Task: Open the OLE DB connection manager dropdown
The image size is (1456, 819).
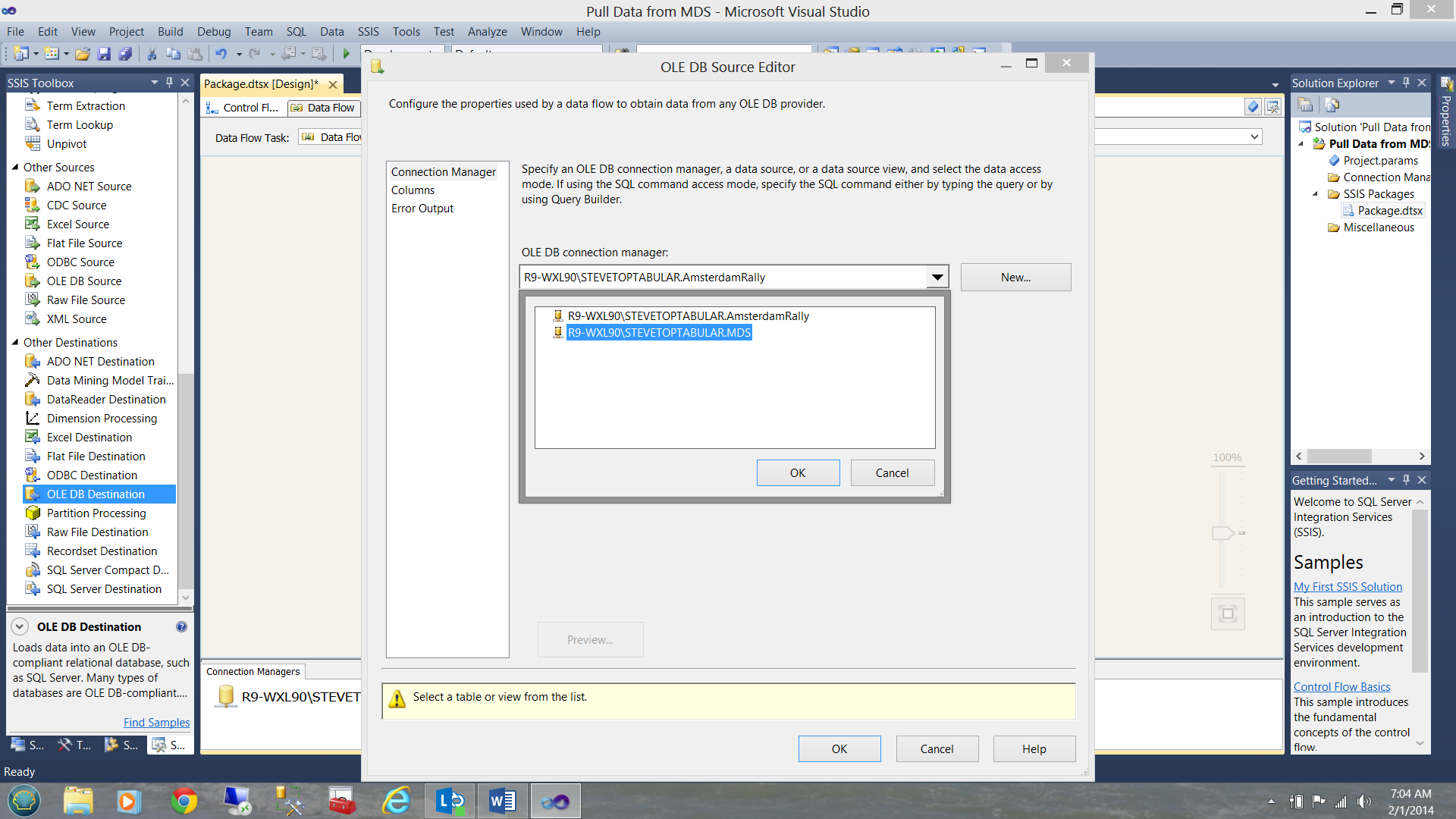Action: coord(937,278)
